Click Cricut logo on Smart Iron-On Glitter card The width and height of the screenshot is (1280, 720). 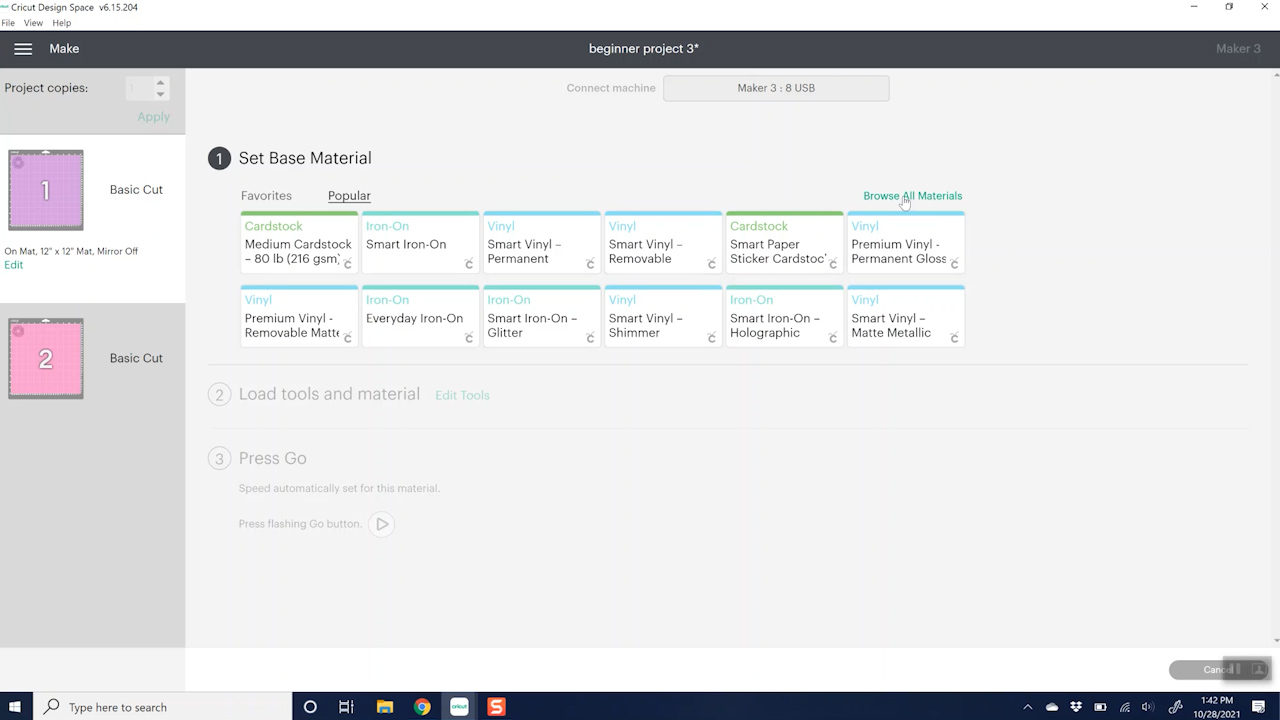pyautogui.click(x=590, y=338)
